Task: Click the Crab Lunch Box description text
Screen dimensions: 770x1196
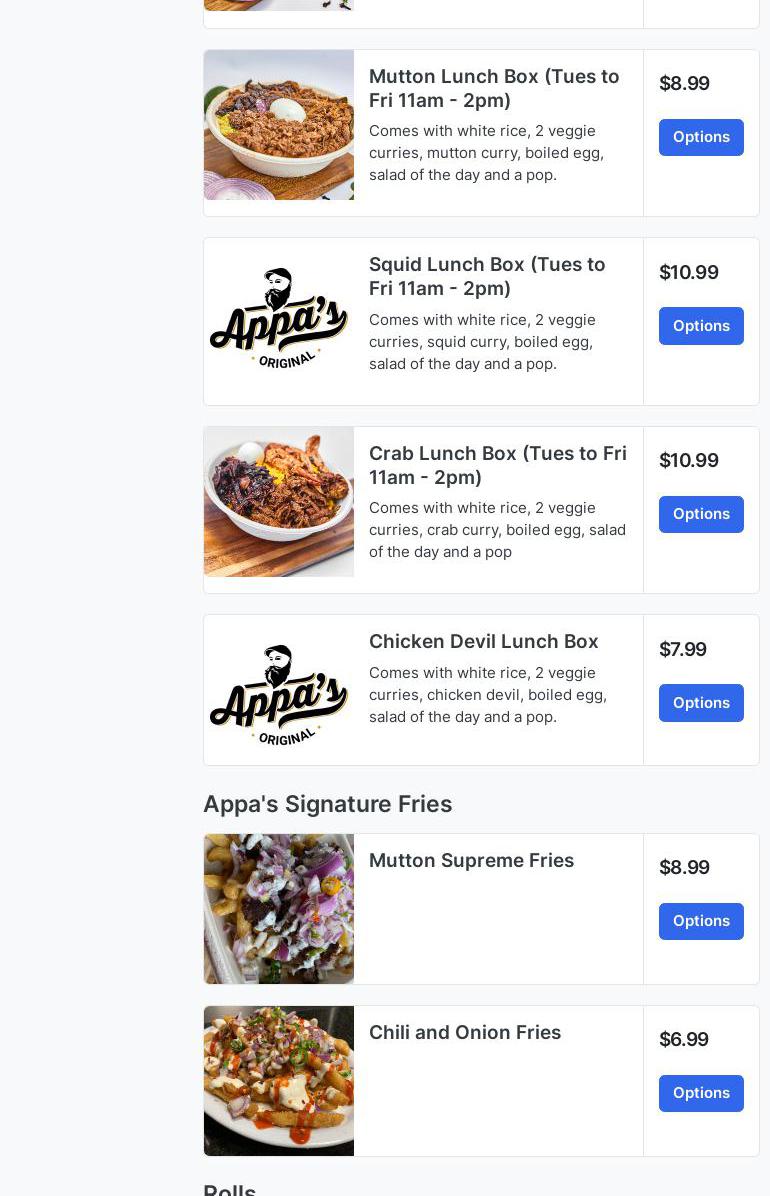Action: 497,530
